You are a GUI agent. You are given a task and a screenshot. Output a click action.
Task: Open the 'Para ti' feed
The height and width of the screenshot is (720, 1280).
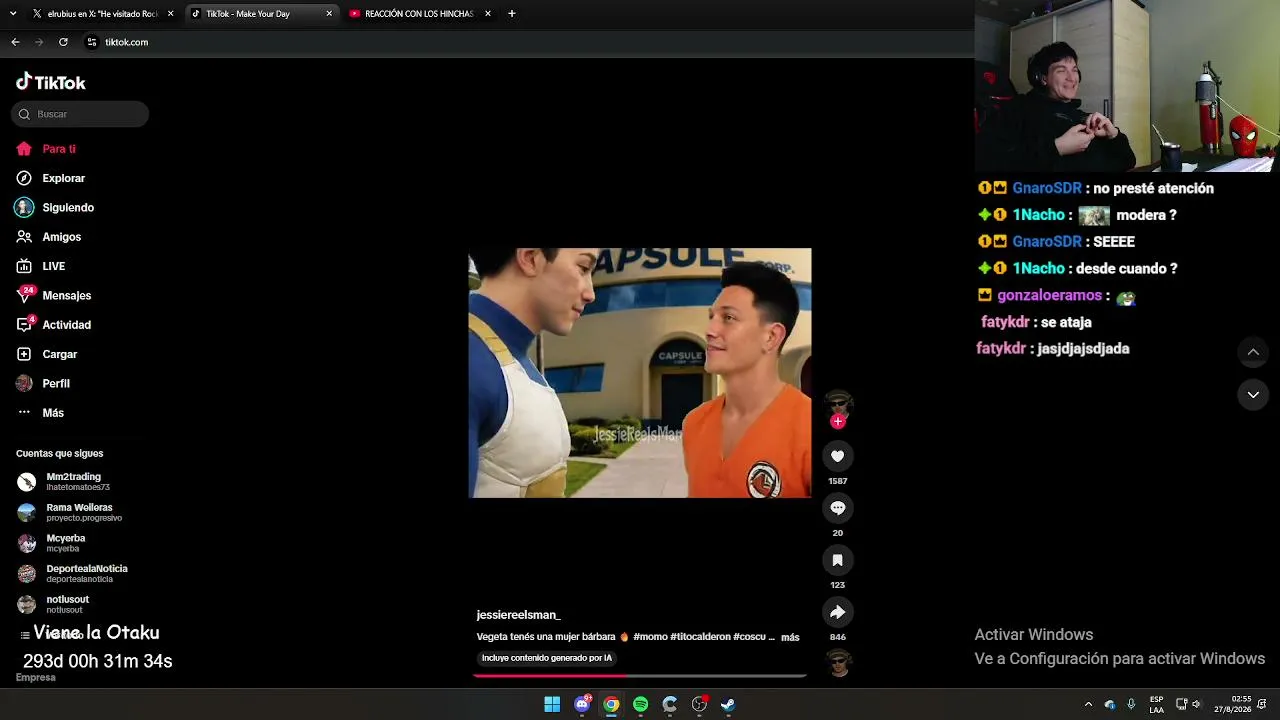(x=46, y=149)
